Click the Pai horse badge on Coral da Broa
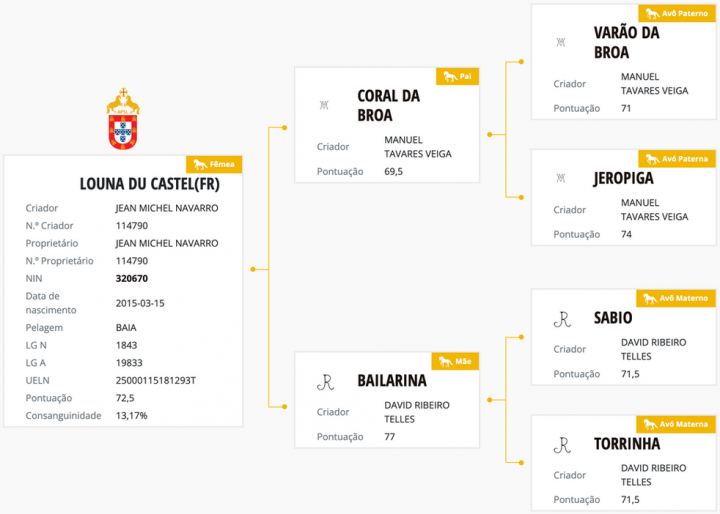This screenshot has height=514, width=720. (457, 76)
